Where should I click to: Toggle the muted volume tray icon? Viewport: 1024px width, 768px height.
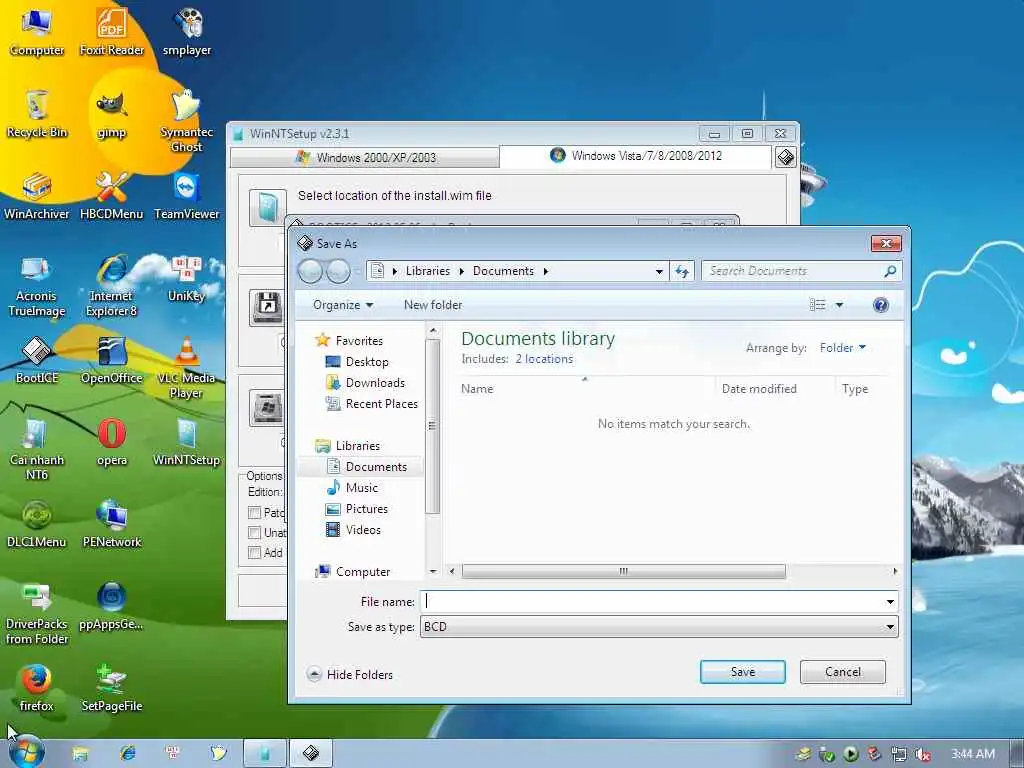pos(922,754)
